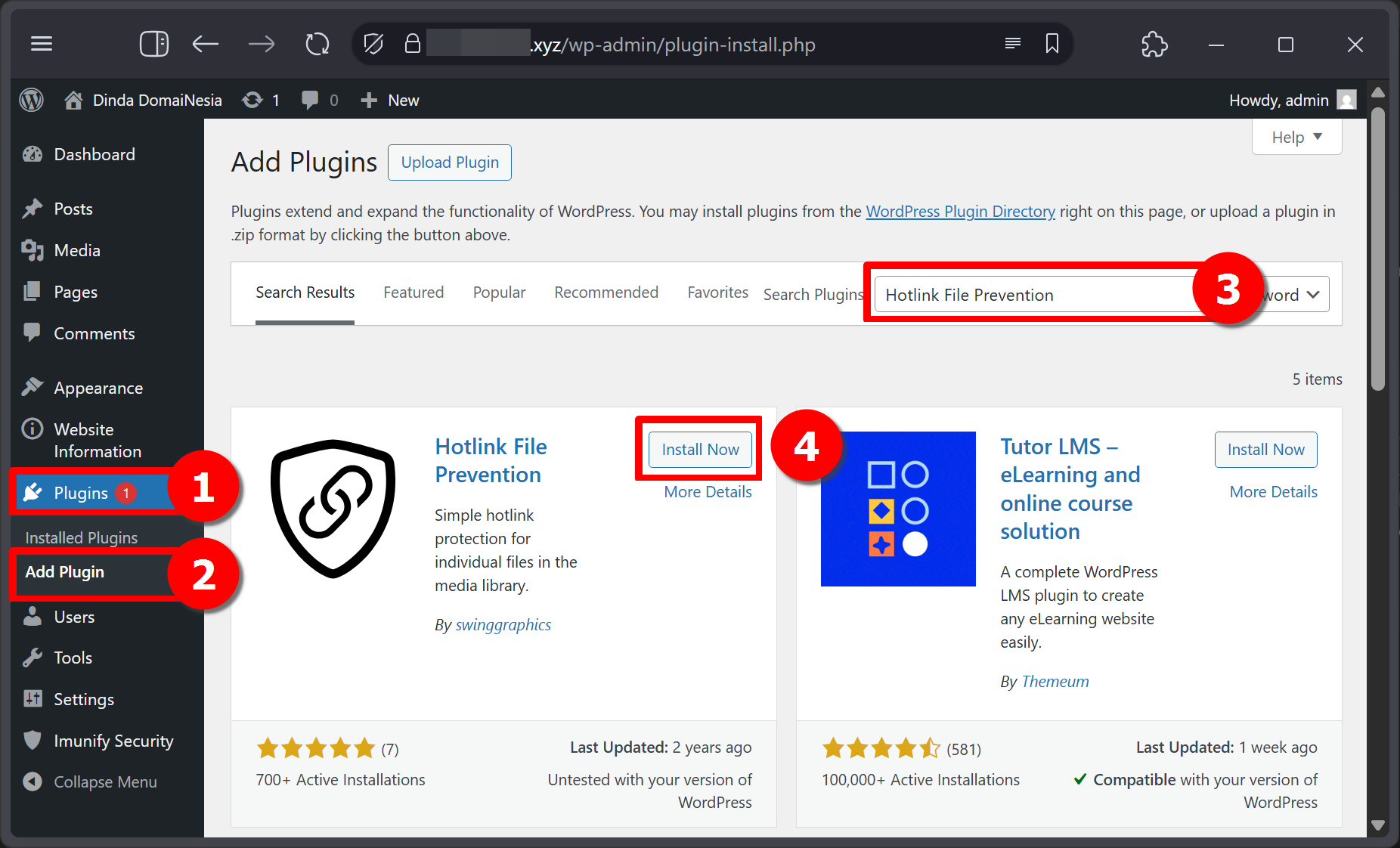
Task: Open Pages in the sidebar
Action: [x=76, y=292]
